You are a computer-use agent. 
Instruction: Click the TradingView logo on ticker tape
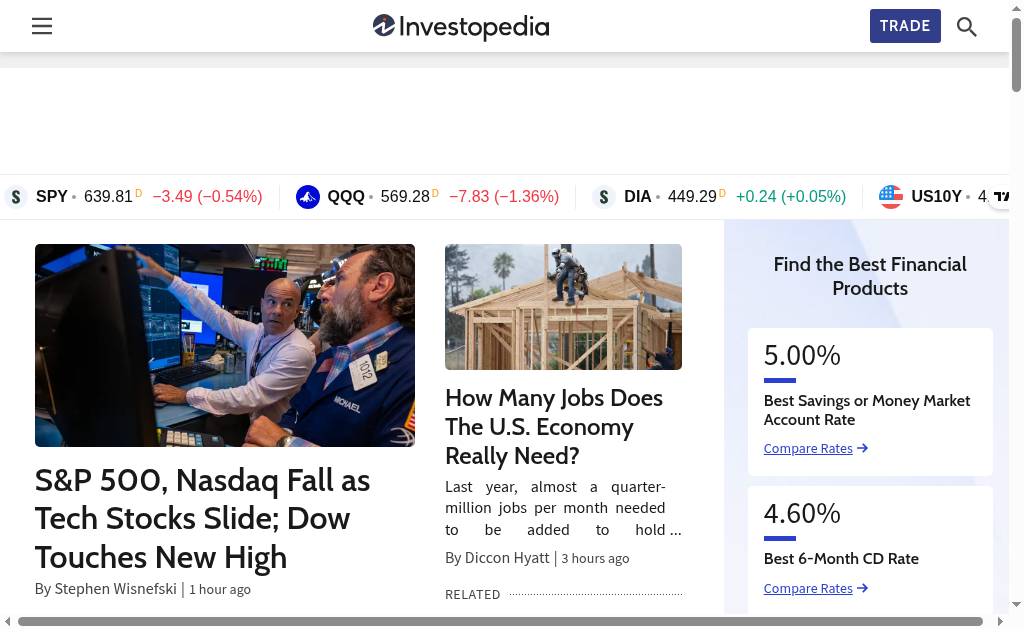(1000, 196)
